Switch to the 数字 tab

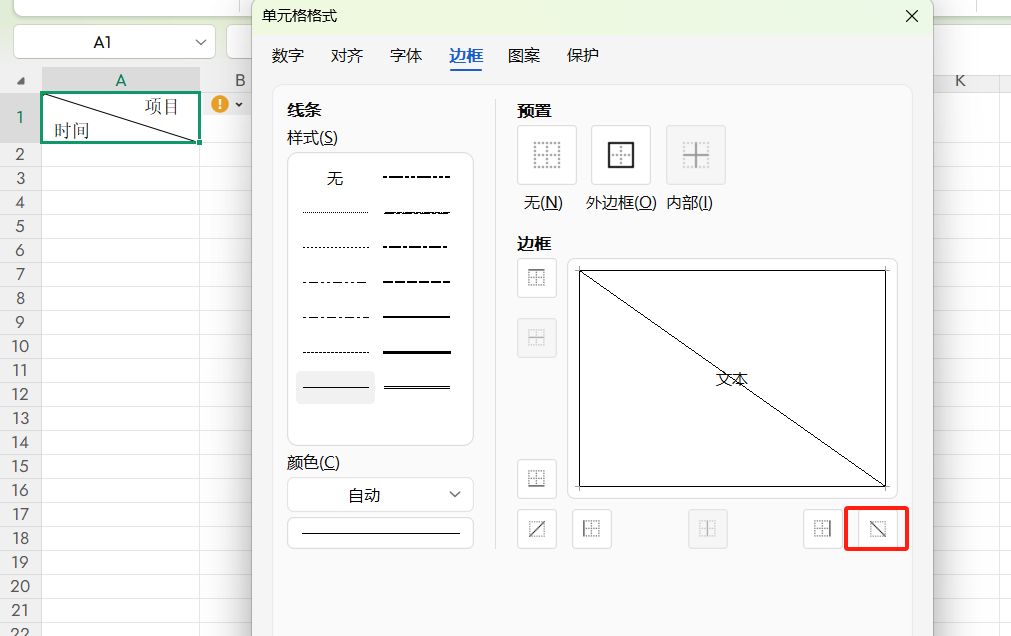pos(288,56)
